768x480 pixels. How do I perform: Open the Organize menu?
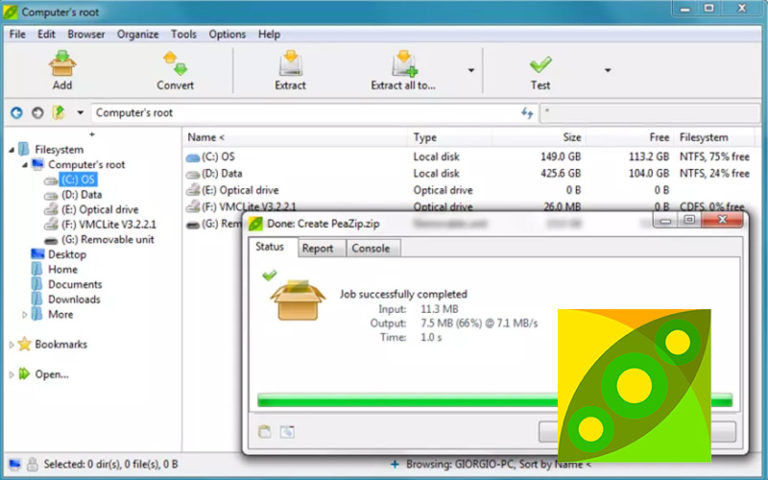[137, 34]
